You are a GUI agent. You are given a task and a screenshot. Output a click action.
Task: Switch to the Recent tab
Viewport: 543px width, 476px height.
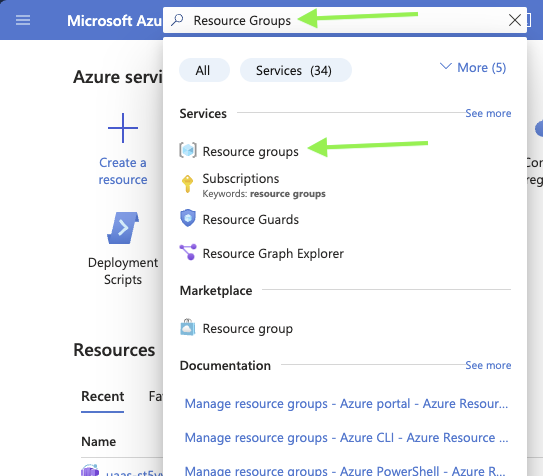[x=103, y=396]
